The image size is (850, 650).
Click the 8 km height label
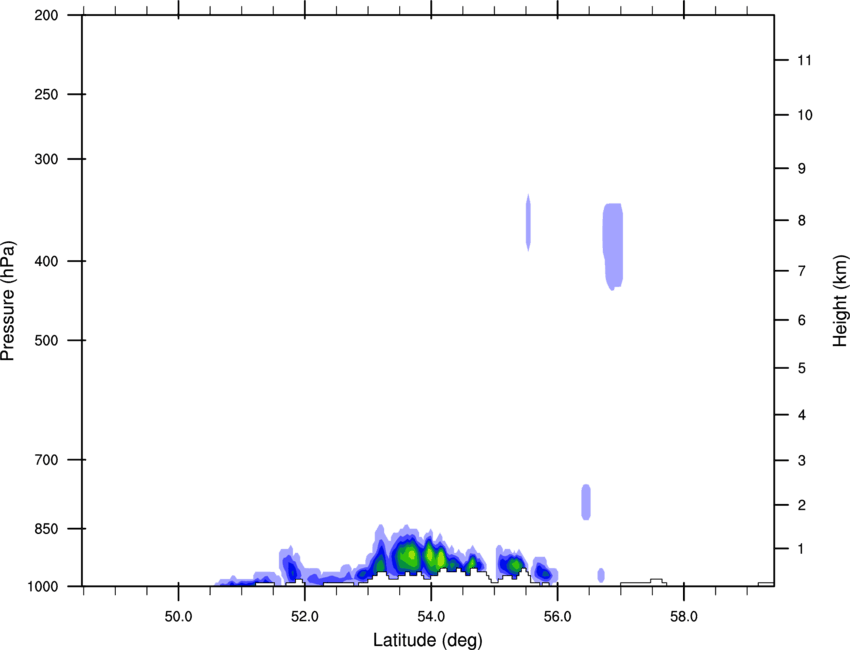click(x=801, y=221)
